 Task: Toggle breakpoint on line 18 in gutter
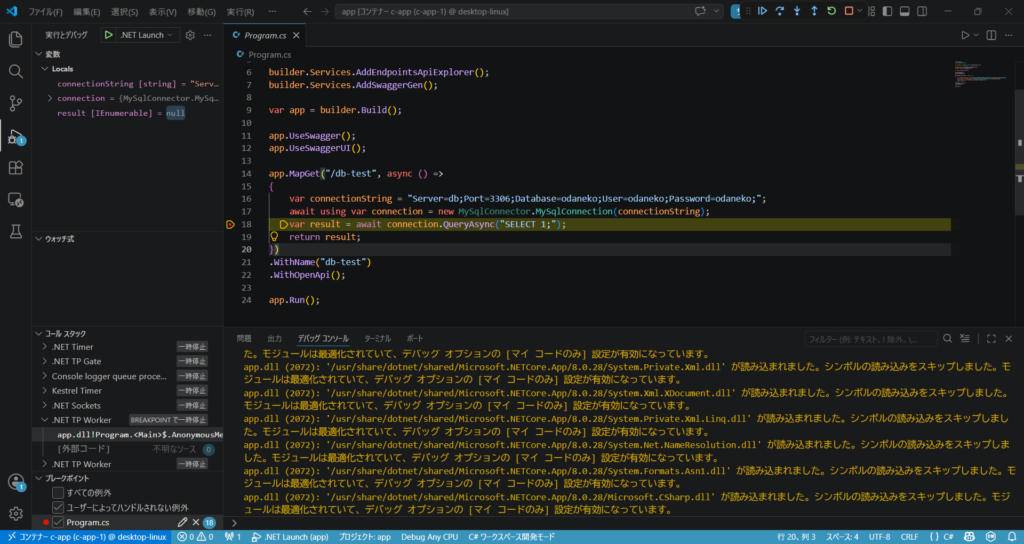click(230, 224)
